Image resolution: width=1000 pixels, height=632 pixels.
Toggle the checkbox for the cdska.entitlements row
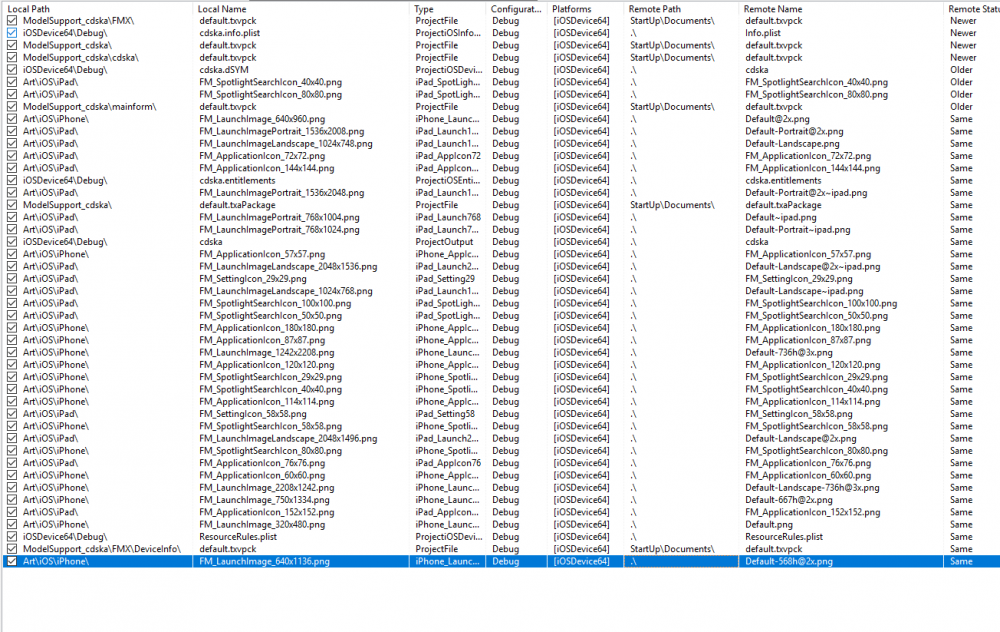click(x=12, y=180)
